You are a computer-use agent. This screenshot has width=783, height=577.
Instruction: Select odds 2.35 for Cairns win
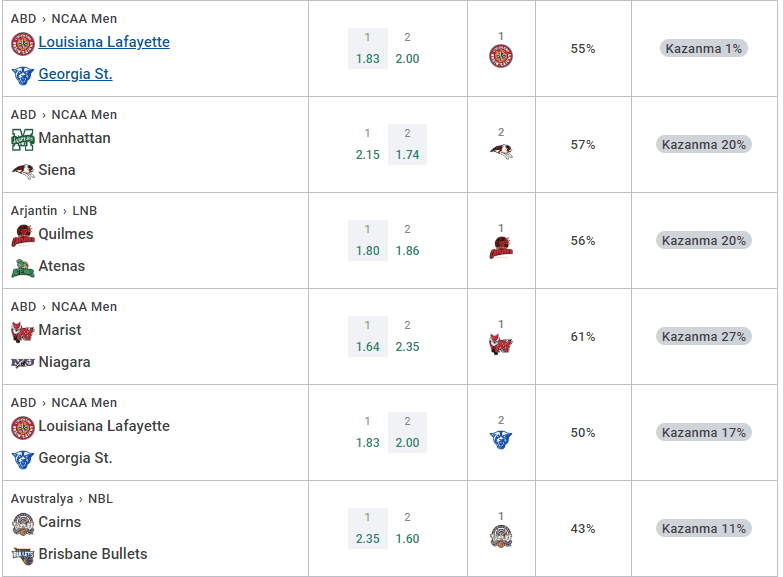click(x=368, y=528)
